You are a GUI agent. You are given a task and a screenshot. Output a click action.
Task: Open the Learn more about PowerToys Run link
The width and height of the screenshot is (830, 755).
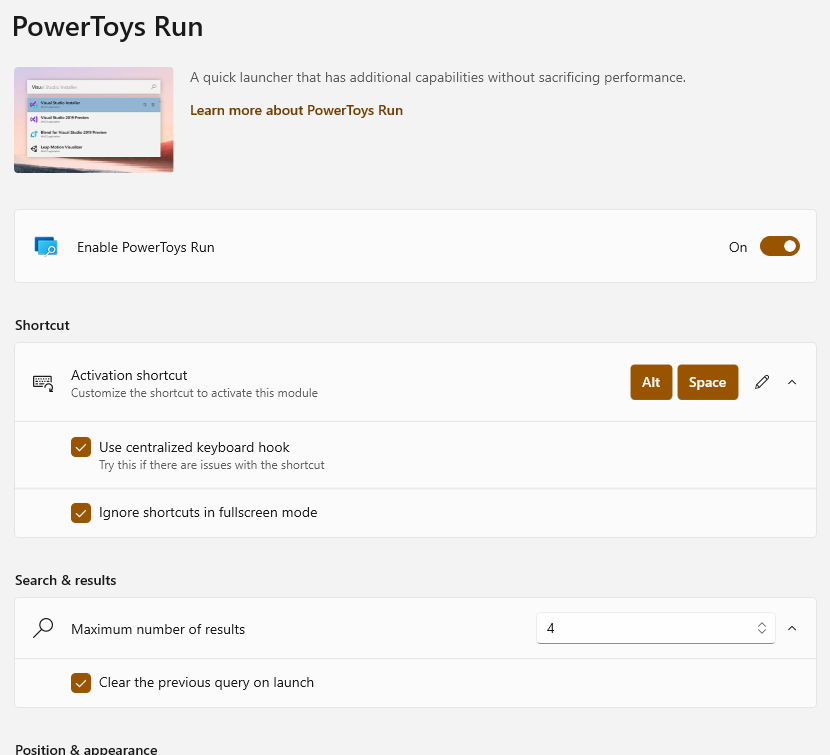pos(296,110)
